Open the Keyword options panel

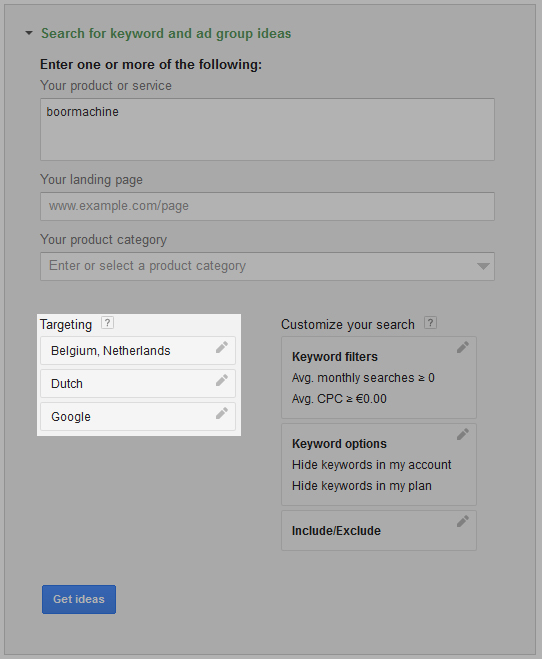point(379,464)
